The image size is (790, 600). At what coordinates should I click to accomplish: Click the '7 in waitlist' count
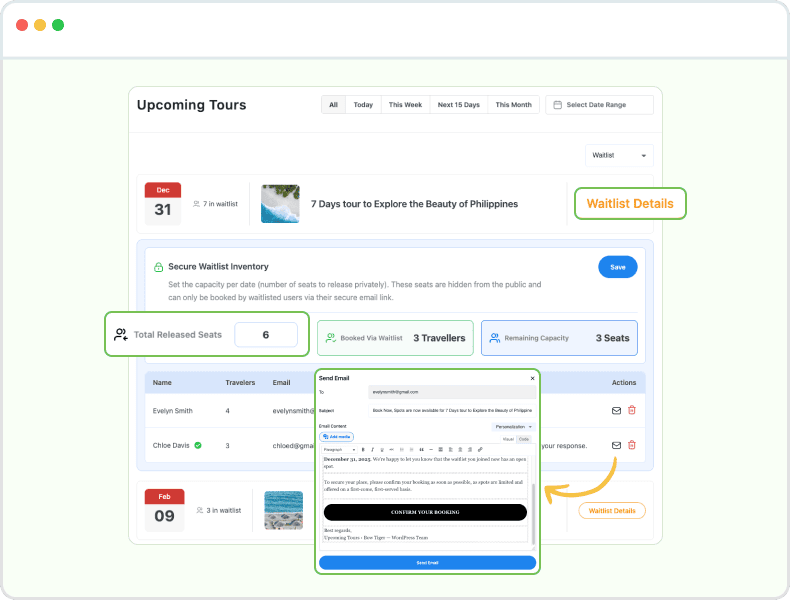point(220,204)
